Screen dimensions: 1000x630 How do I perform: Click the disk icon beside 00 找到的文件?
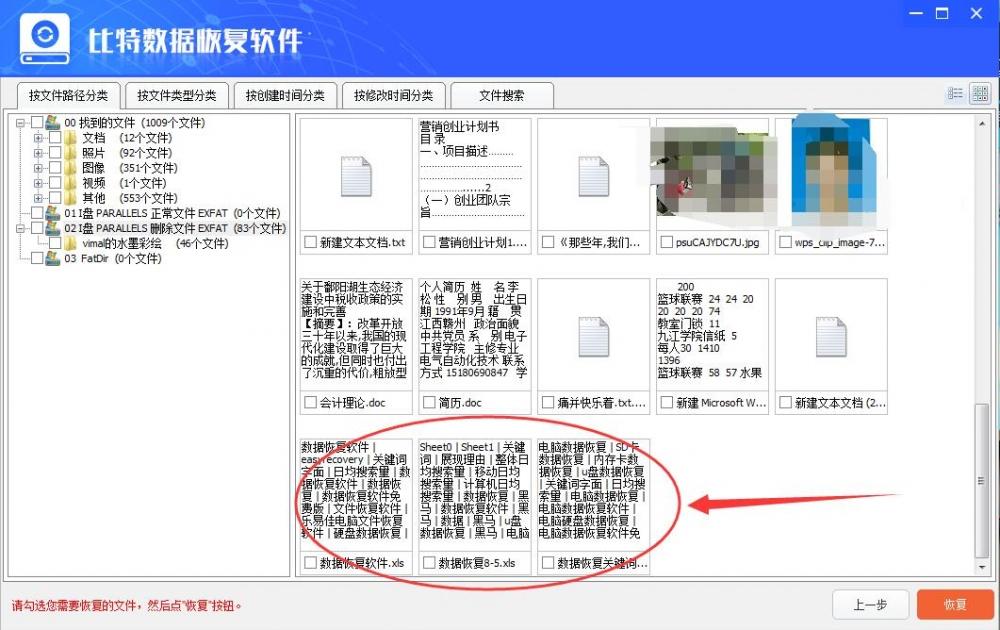(52, 123)
